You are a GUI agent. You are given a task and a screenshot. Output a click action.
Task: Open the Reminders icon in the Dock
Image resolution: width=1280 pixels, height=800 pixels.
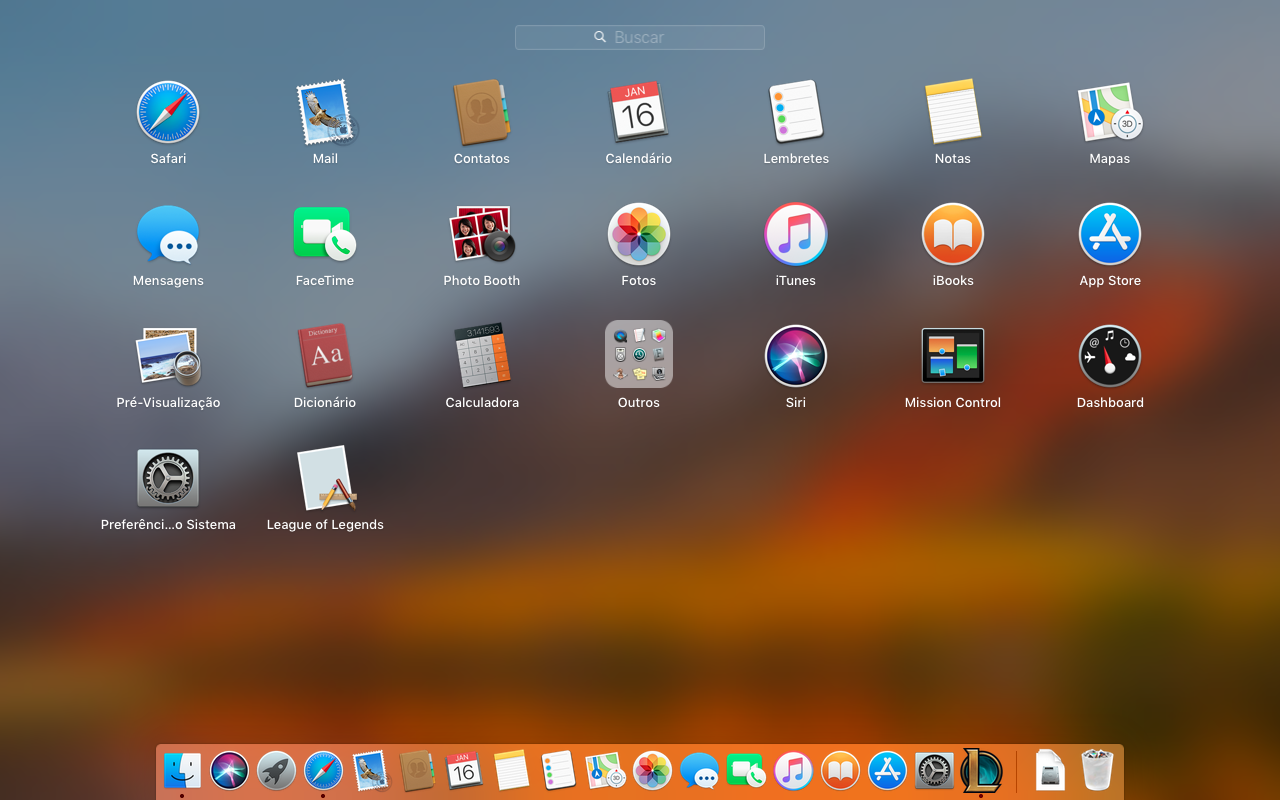coord(558,771)
